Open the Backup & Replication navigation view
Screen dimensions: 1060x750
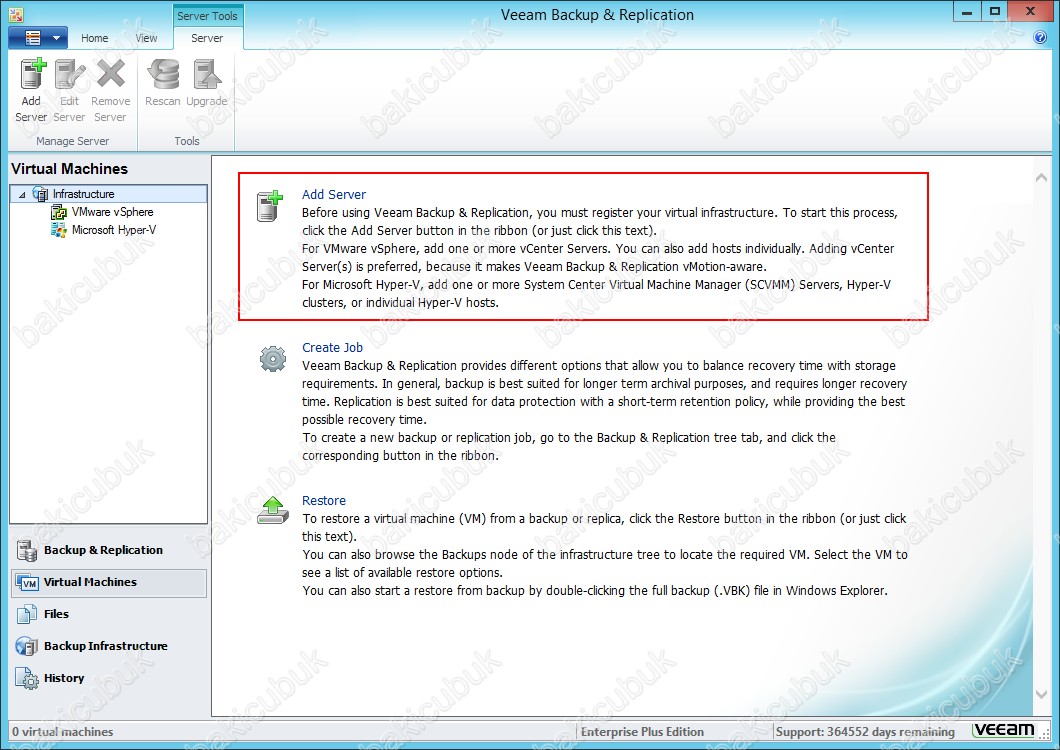click(109, 550)
